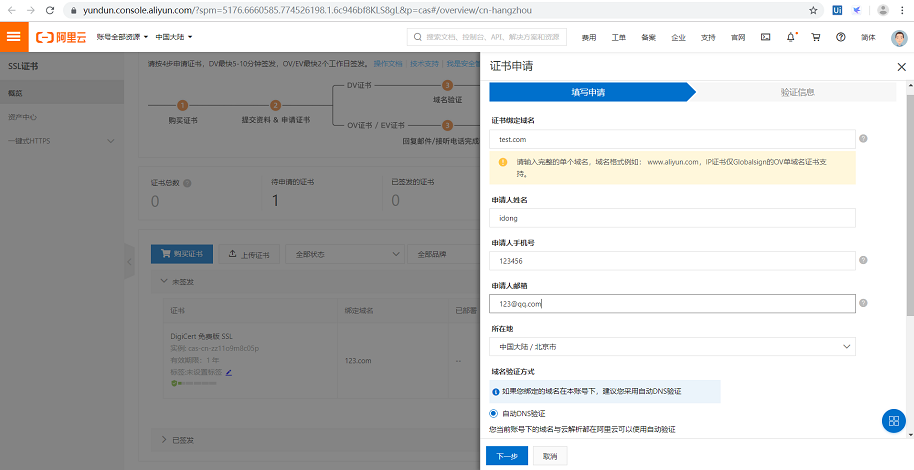Viewport: 914px width, 470px height.
Task: Open the 全部状态 filter dropdown
Action: [x=345, y=254]
